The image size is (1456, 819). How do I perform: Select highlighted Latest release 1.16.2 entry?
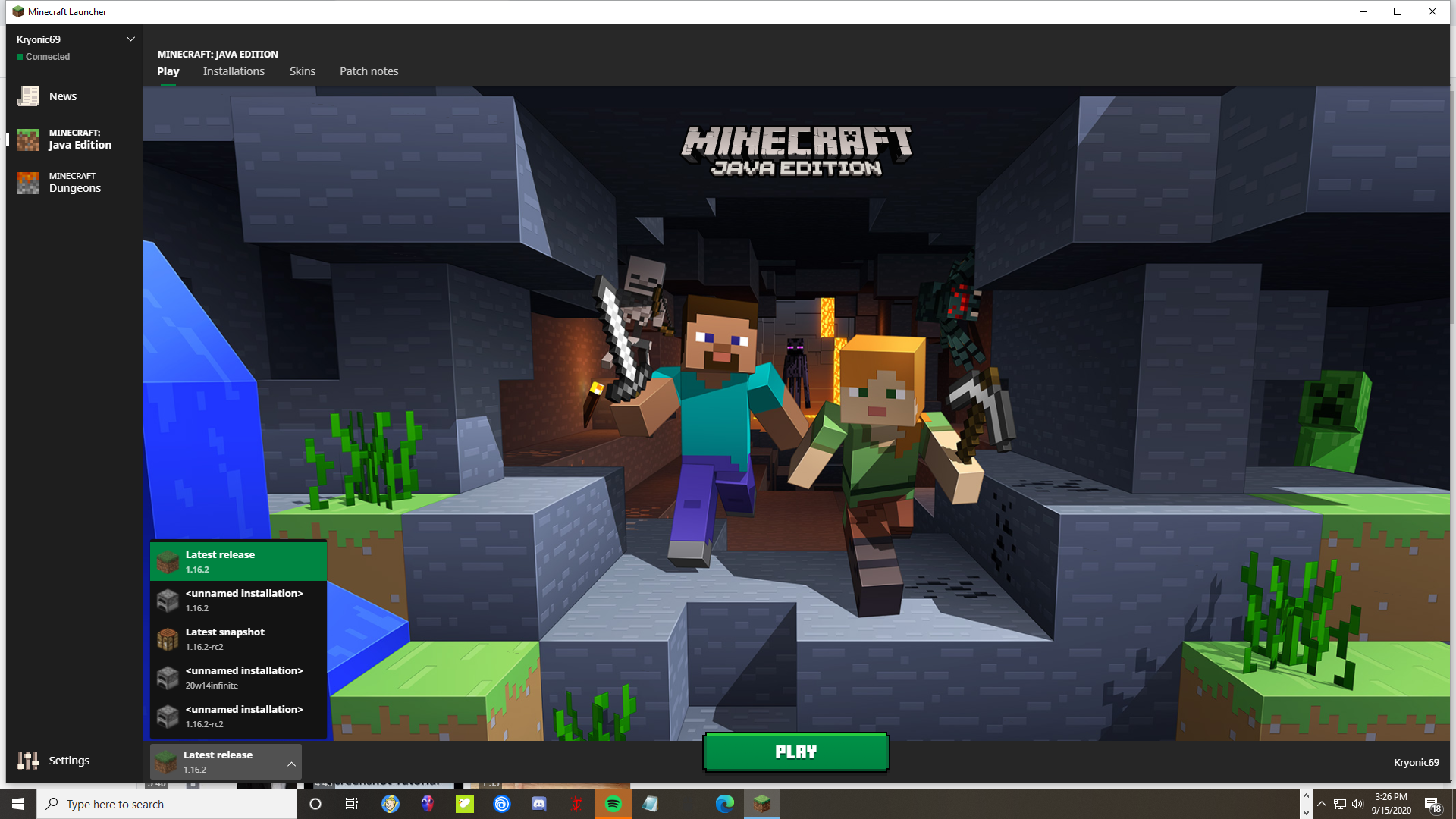coord(237,561)
